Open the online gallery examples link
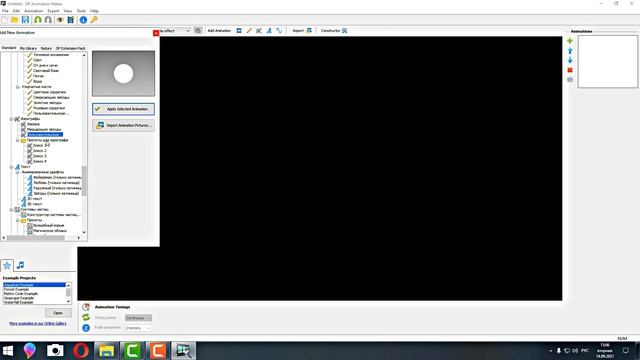 [x=38, y=324]
